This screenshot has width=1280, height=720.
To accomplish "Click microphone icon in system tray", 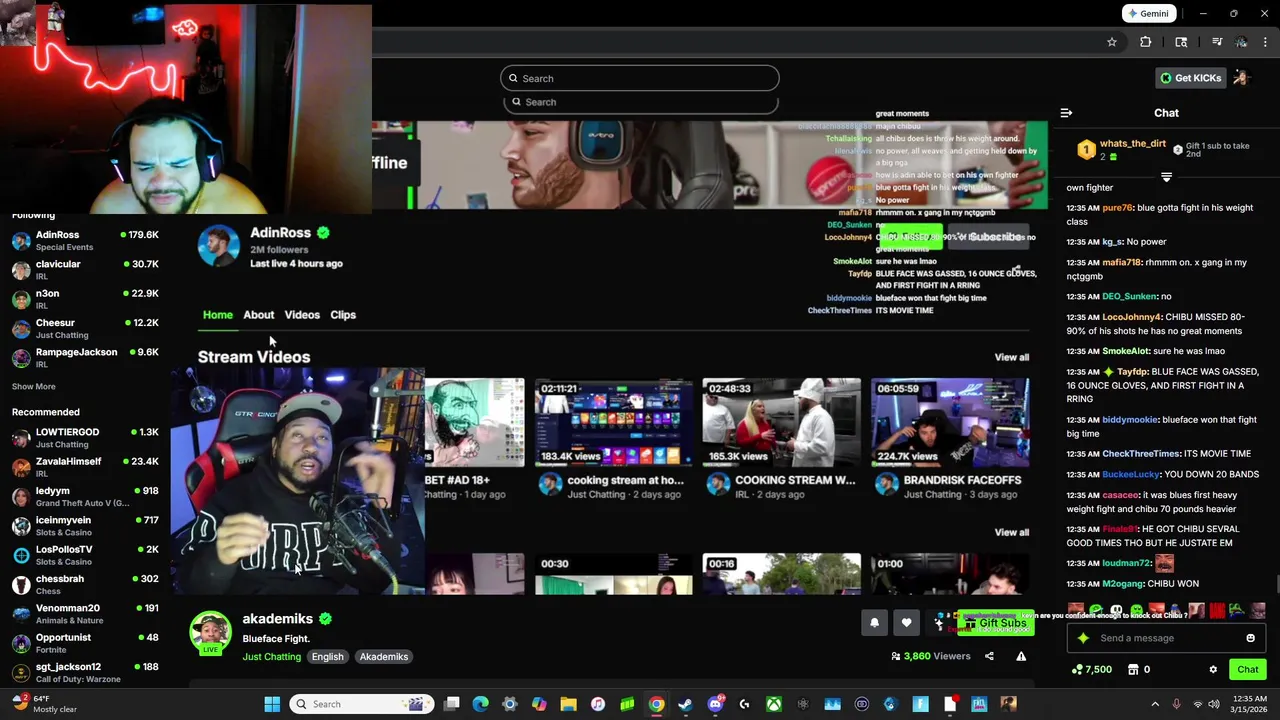I will (x=1176, y=704).
